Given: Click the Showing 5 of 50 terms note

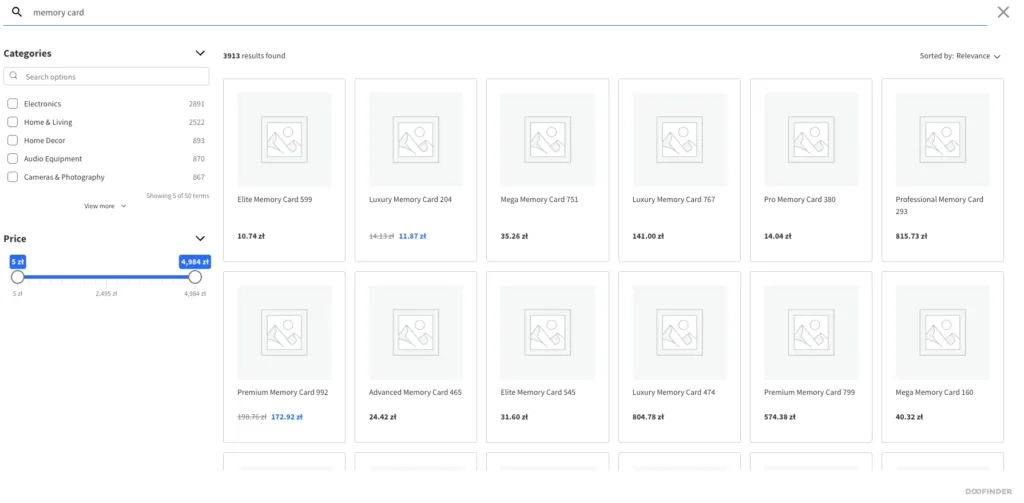Looking at the screenshot, I should [x=178, y=196].
